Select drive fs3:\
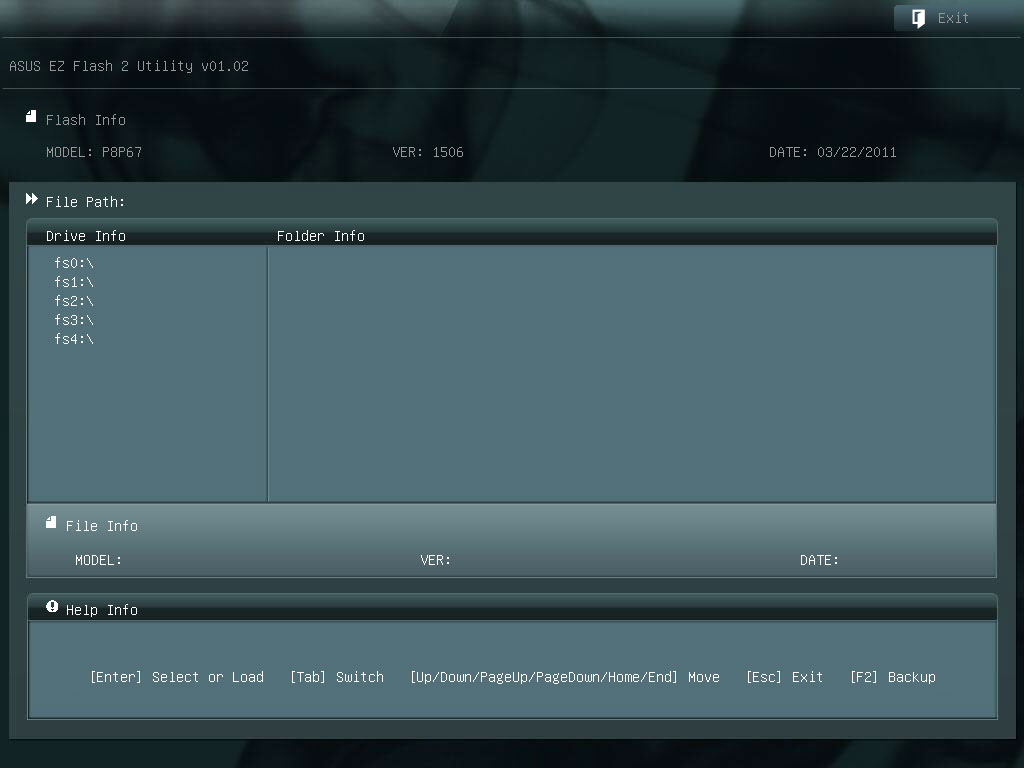 click(x=74, y=320)
